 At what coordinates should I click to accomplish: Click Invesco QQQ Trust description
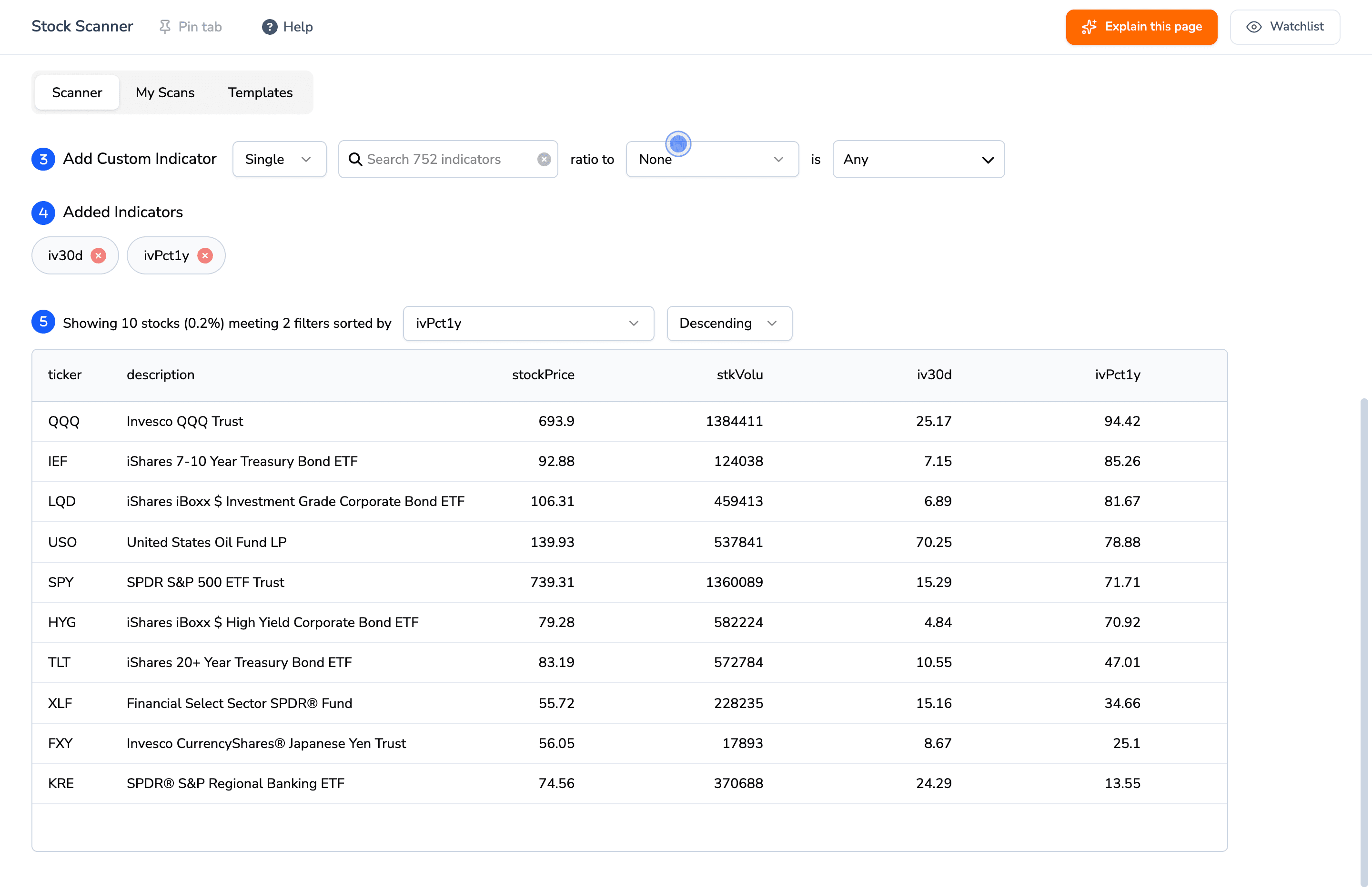pos(185,422)
